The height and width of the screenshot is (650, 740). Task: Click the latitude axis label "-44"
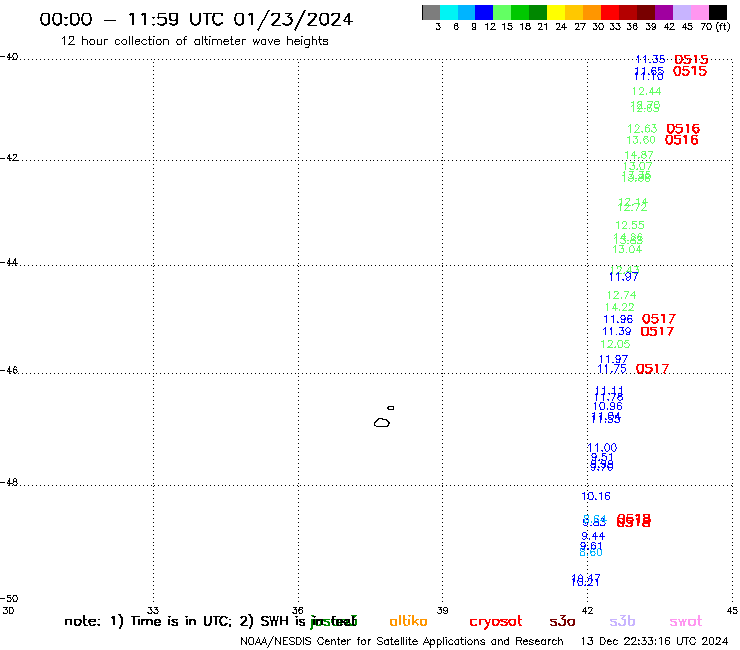9,262
